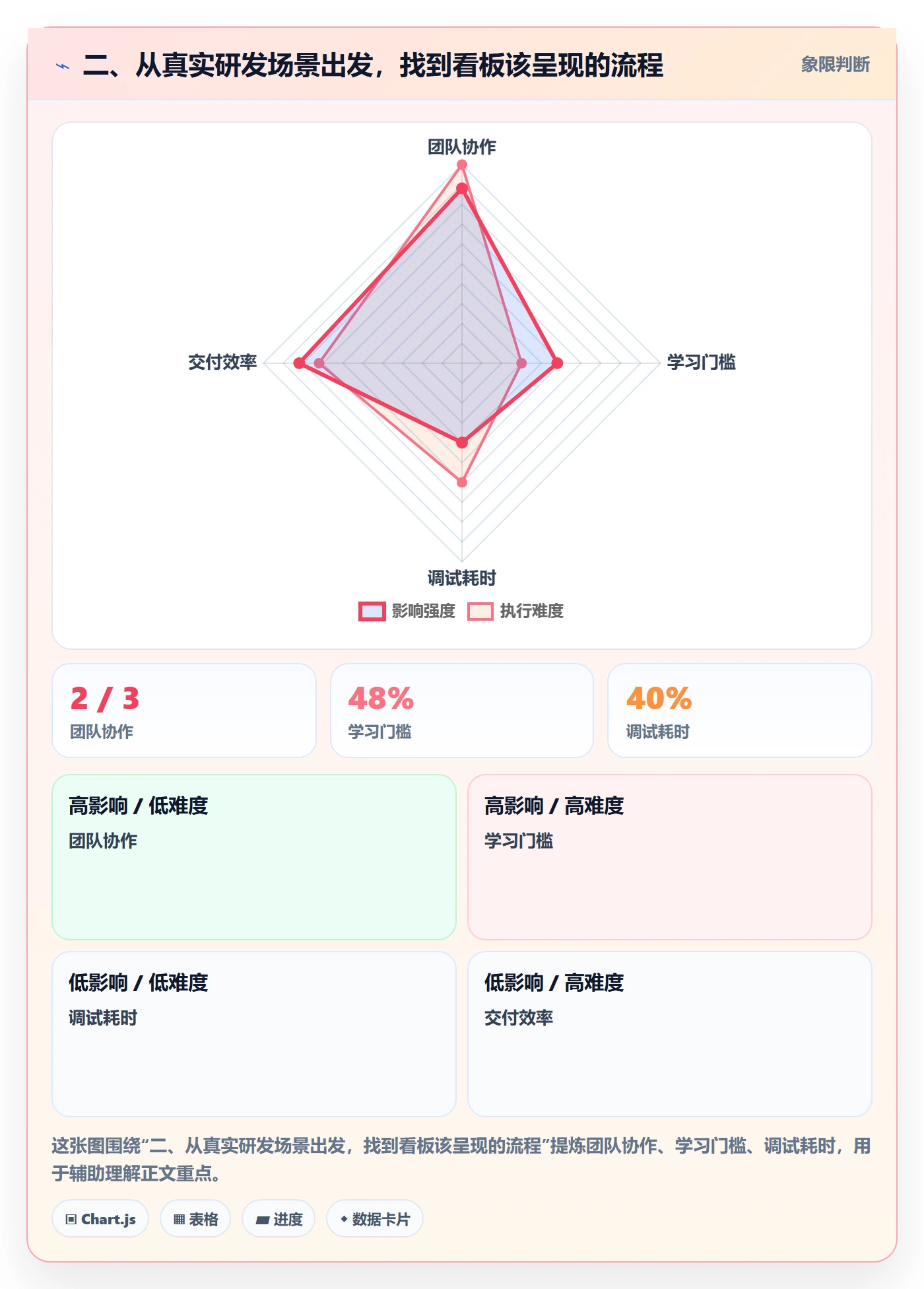924x1289 pixels.
Task: Select the 团队协作 point on 影响强度 series
Action: click(x=462, y=189)
